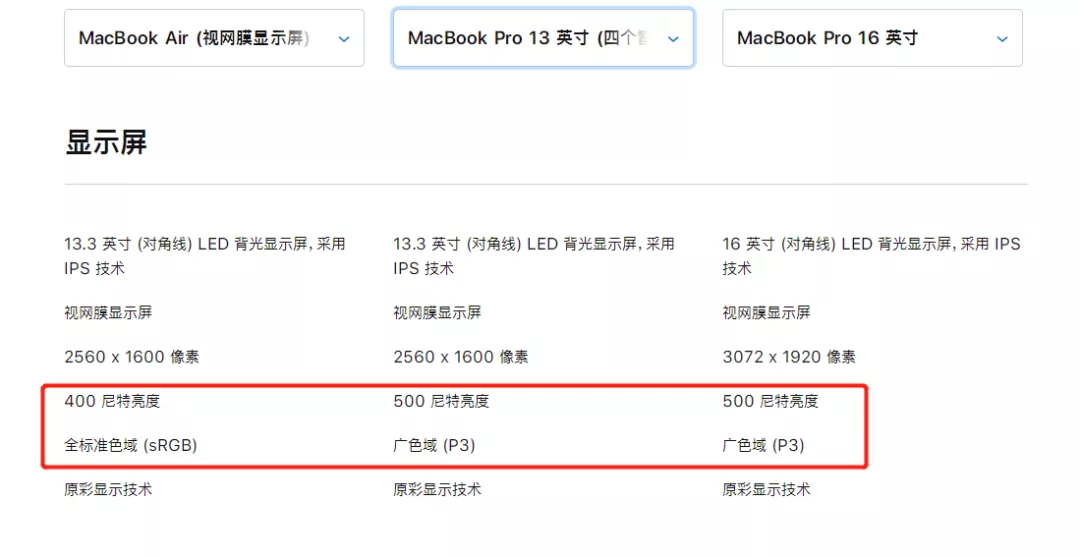Click the chevron arrow in MacBook Pro 16 selector
This screenshot has height=558, width=1080.
[x=1002, y=39]
